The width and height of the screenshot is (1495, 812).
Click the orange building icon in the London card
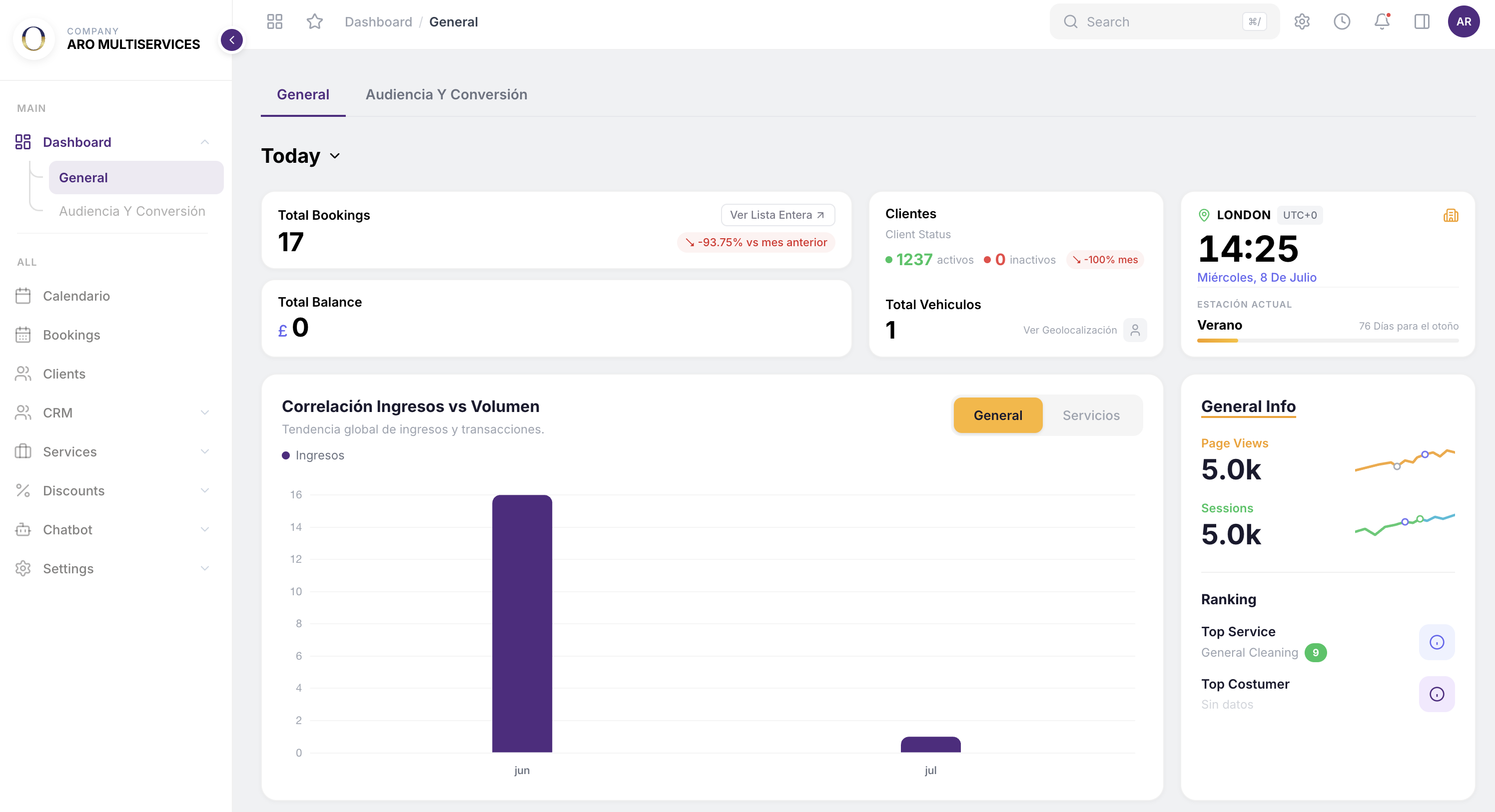tap(1451, 215)
